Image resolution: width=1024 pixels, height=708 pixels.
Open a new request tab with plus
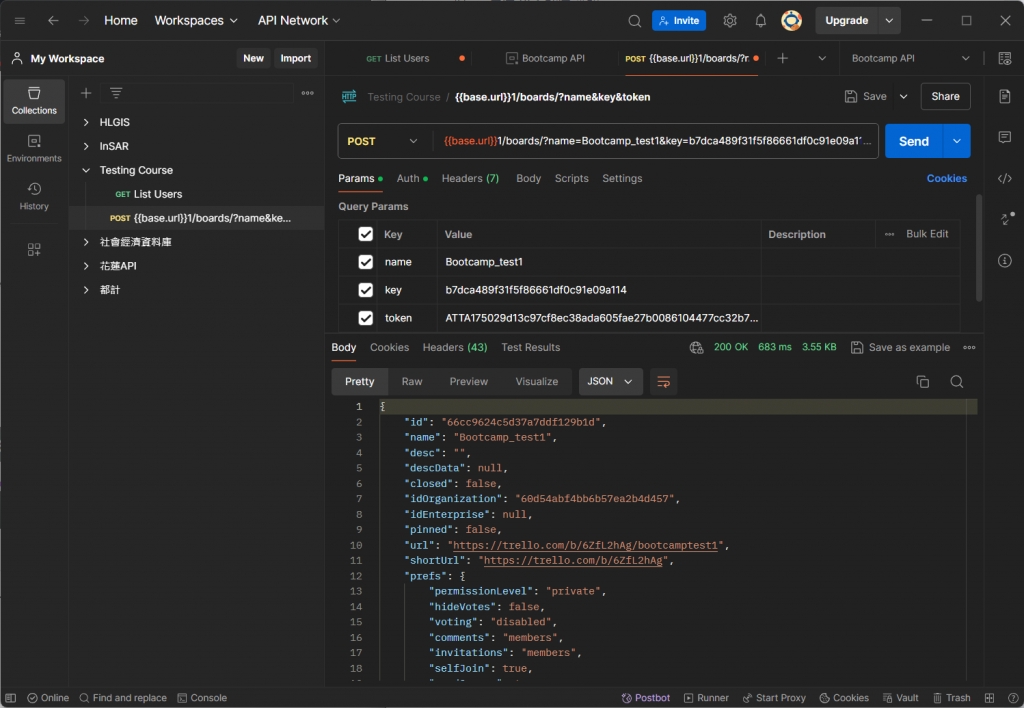(782, 58)
